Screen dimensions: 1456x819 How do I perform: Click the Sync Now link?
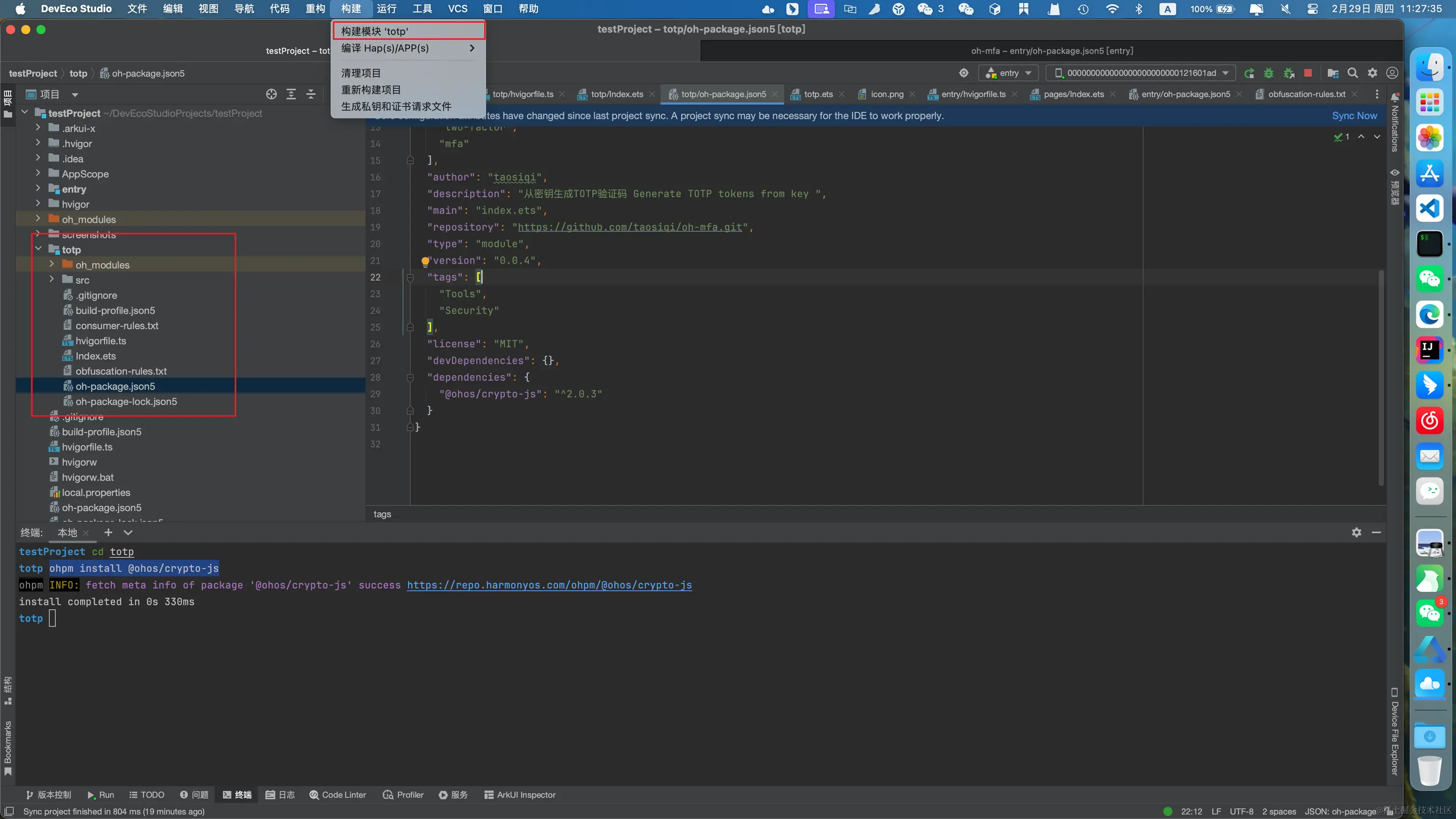pos(1354,116)
